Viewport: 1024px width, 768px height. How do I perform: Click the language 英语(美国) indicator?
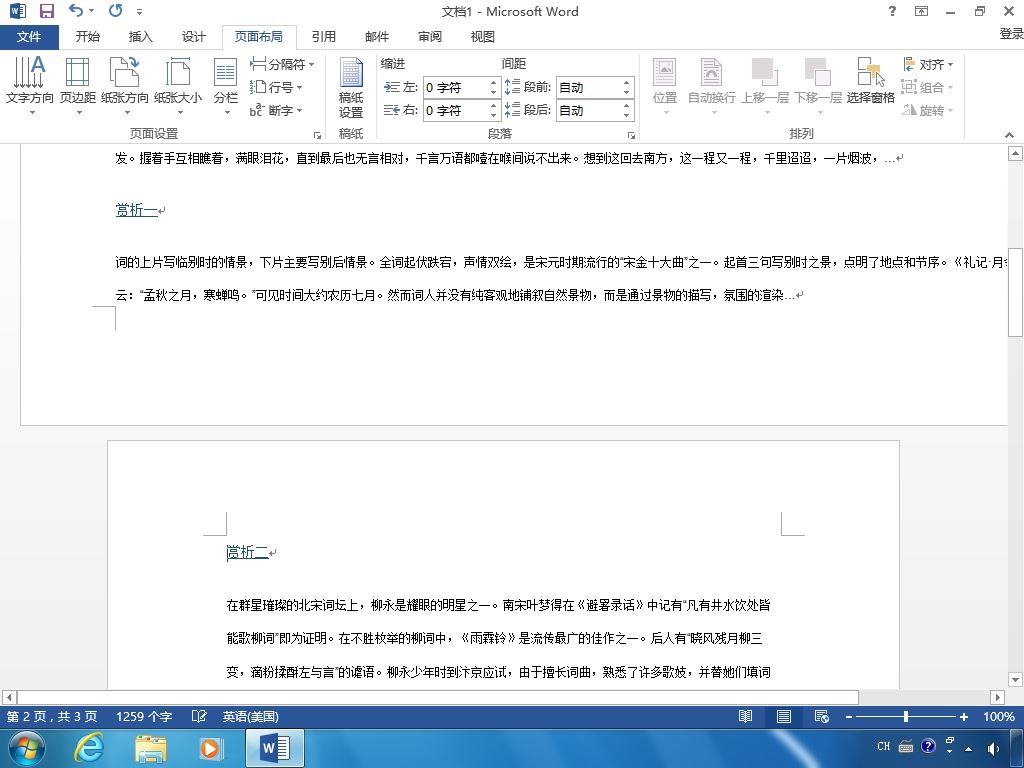coord(250,716)
